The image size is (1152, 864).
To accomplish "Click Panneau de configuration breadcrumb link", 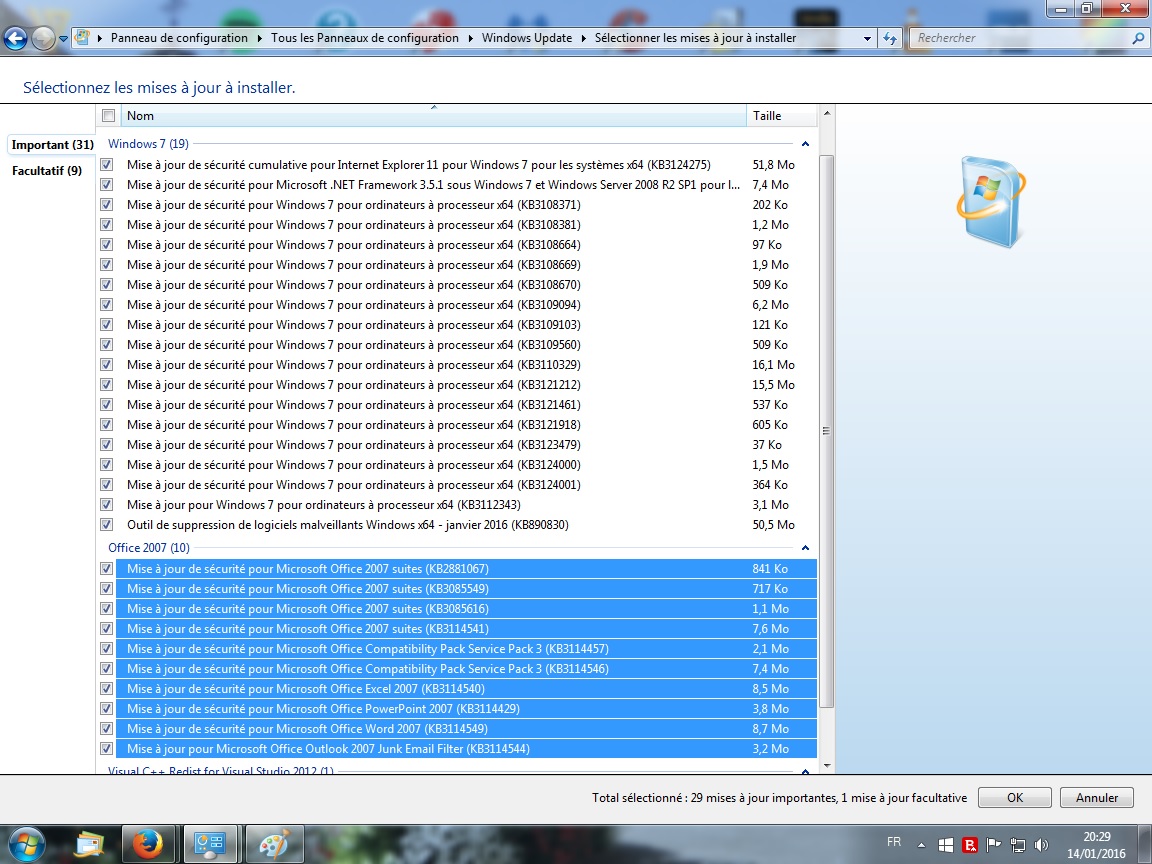I will 179,38.
